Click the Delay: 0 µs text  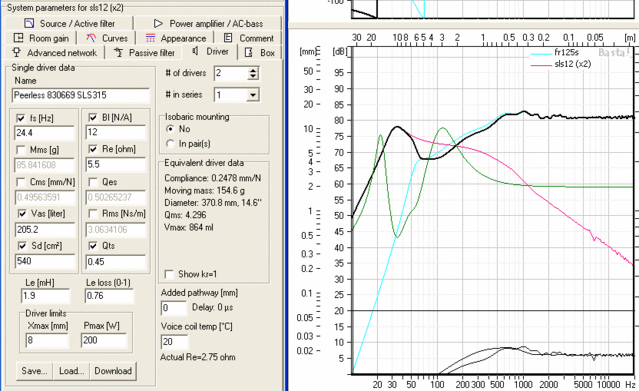click(212, 307)
